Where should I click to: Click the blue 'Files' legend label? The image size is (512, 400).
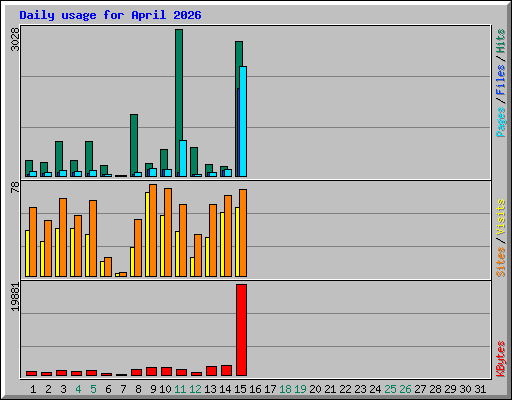coord(501,80)
